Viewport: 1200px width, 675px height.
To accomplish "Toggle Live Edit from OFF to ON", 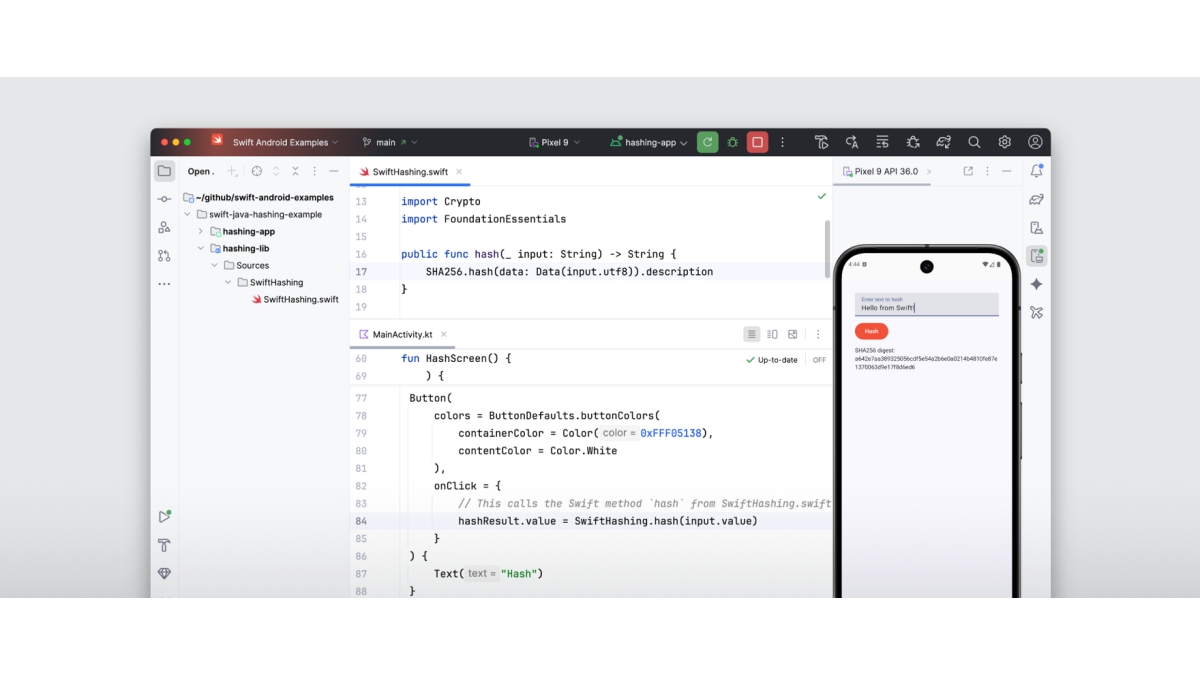I will (819, 359).
